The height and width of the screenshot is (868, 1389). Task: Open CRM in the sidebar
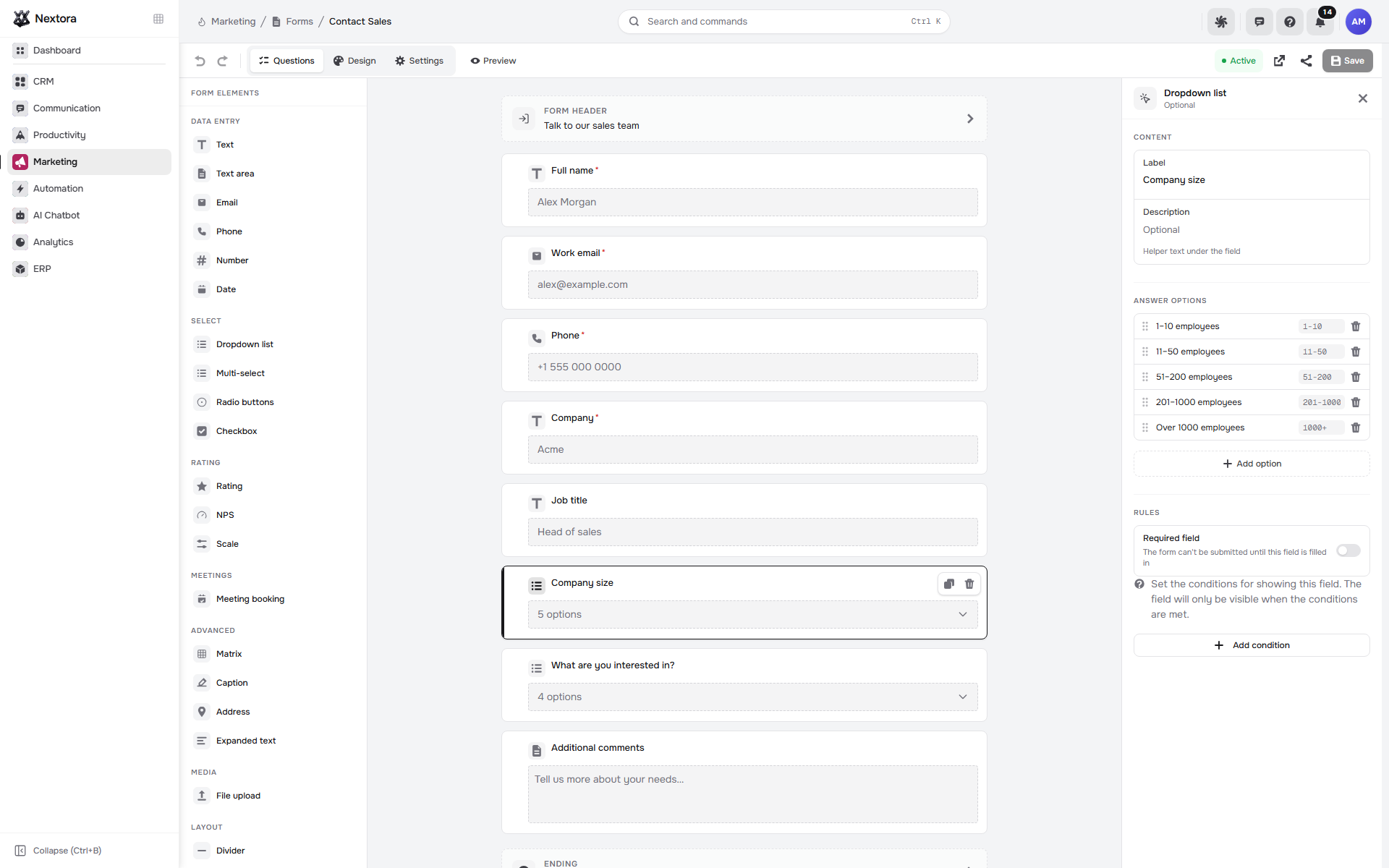(x=90, y=82)
